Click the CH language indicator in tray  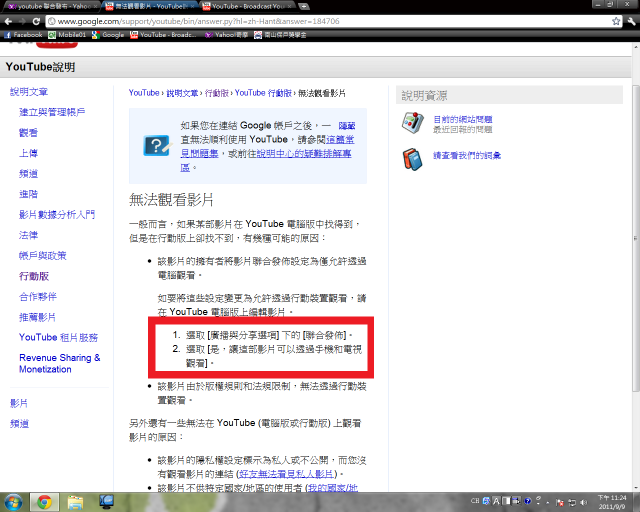475,501
